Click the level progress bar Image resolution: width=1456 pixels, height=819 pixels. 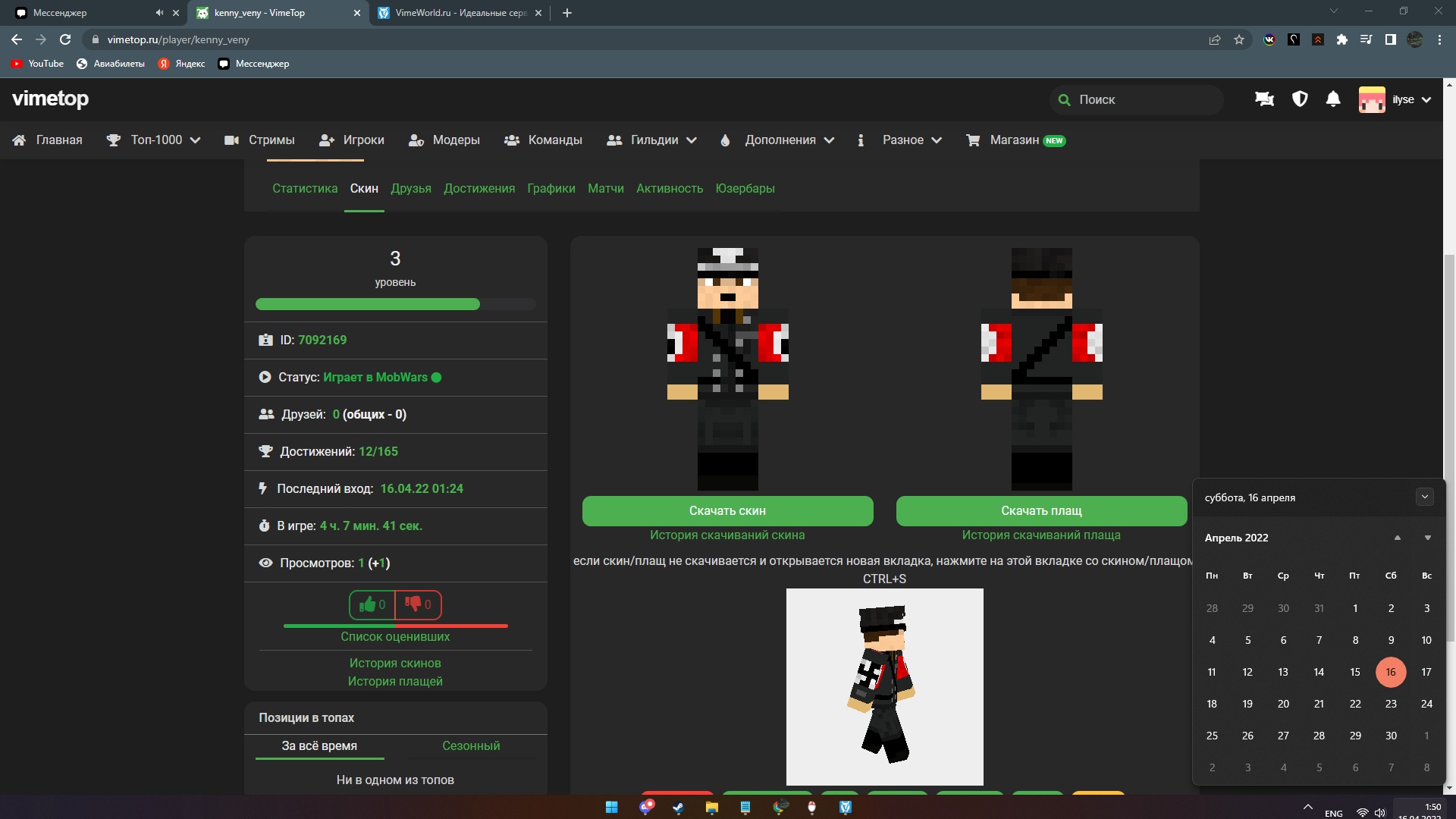395,304
